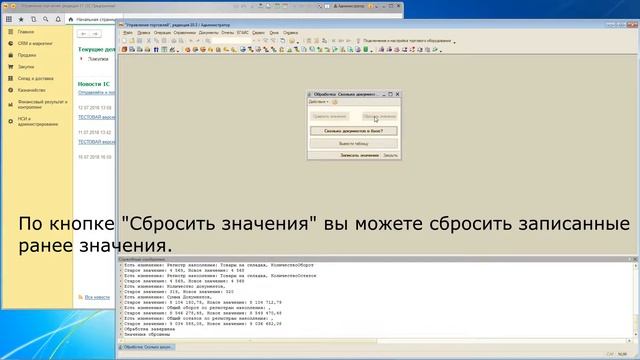
Task: Click the Финансовый результат chart icon in the sidebar
Action: click(11, 104)
